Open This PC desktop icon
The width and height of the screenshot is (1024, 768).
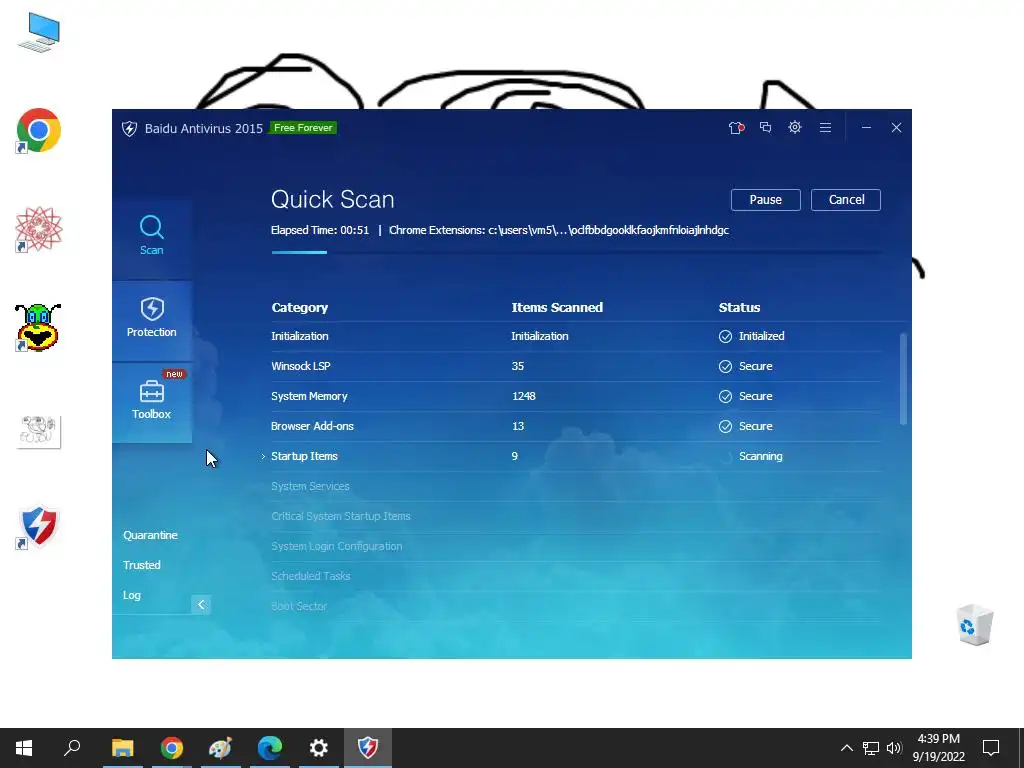[x=39, y=33]
